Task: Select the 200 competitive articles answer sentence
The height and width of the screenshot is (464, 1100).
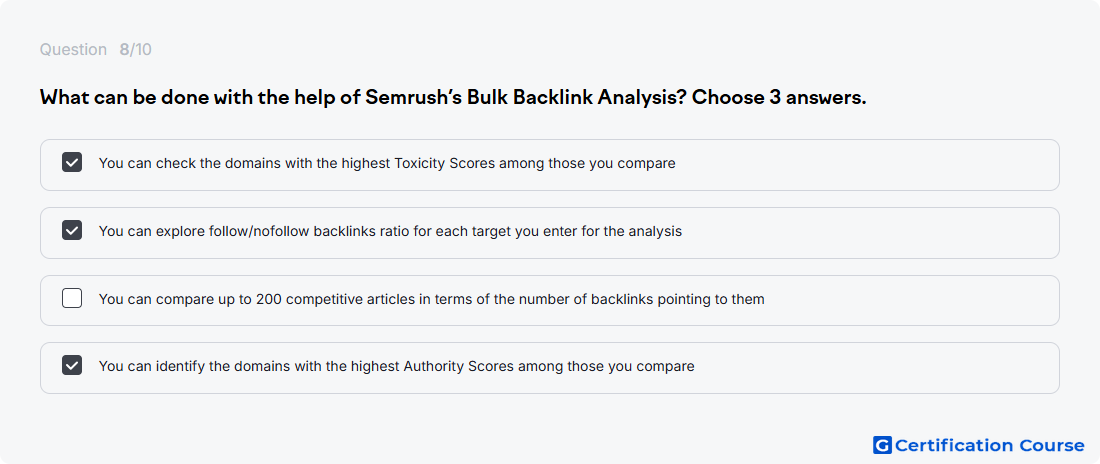Action: (431, 299)
